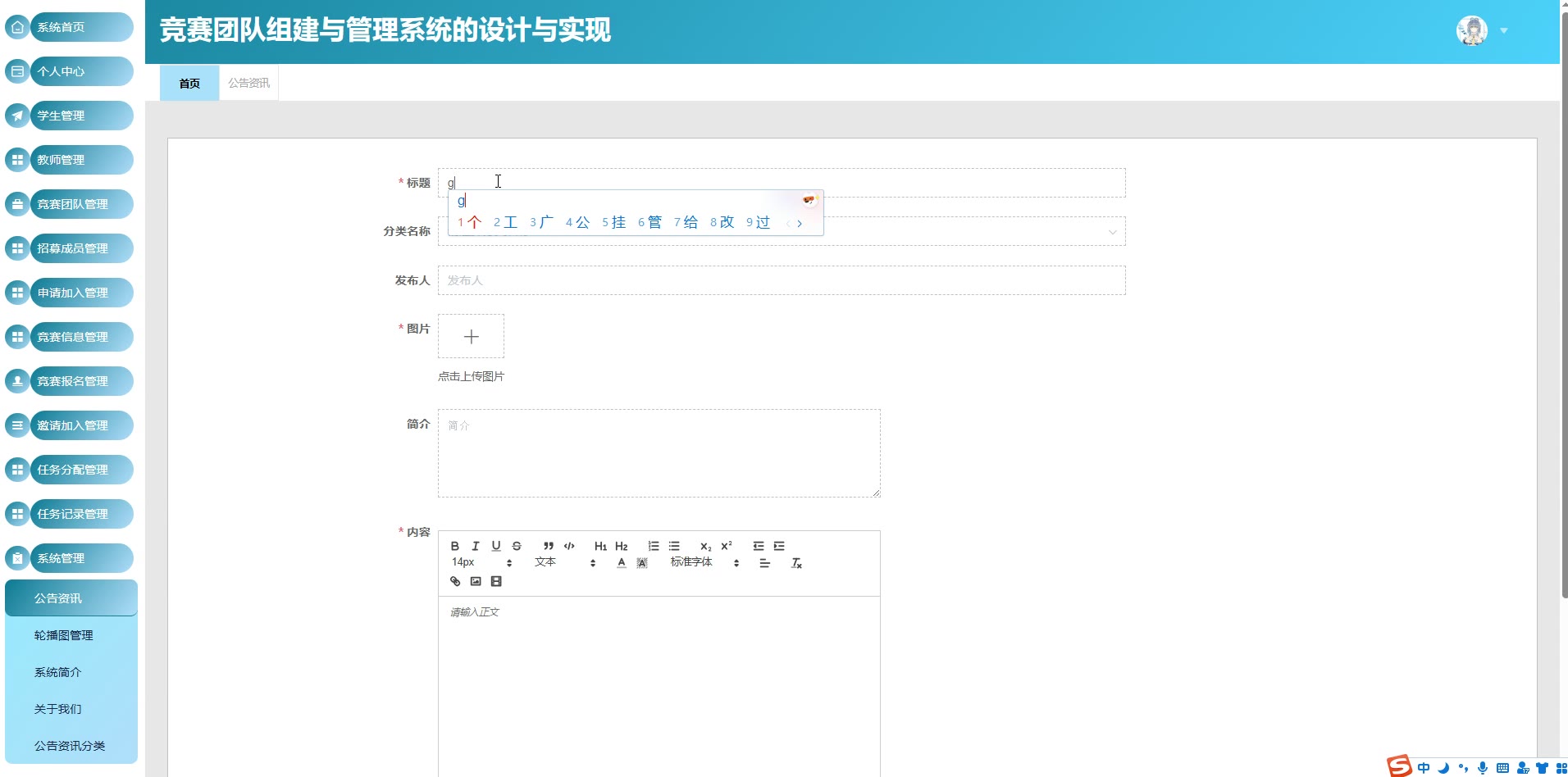Open the Sogou toolbox grid icon

tap(1561, 768)
